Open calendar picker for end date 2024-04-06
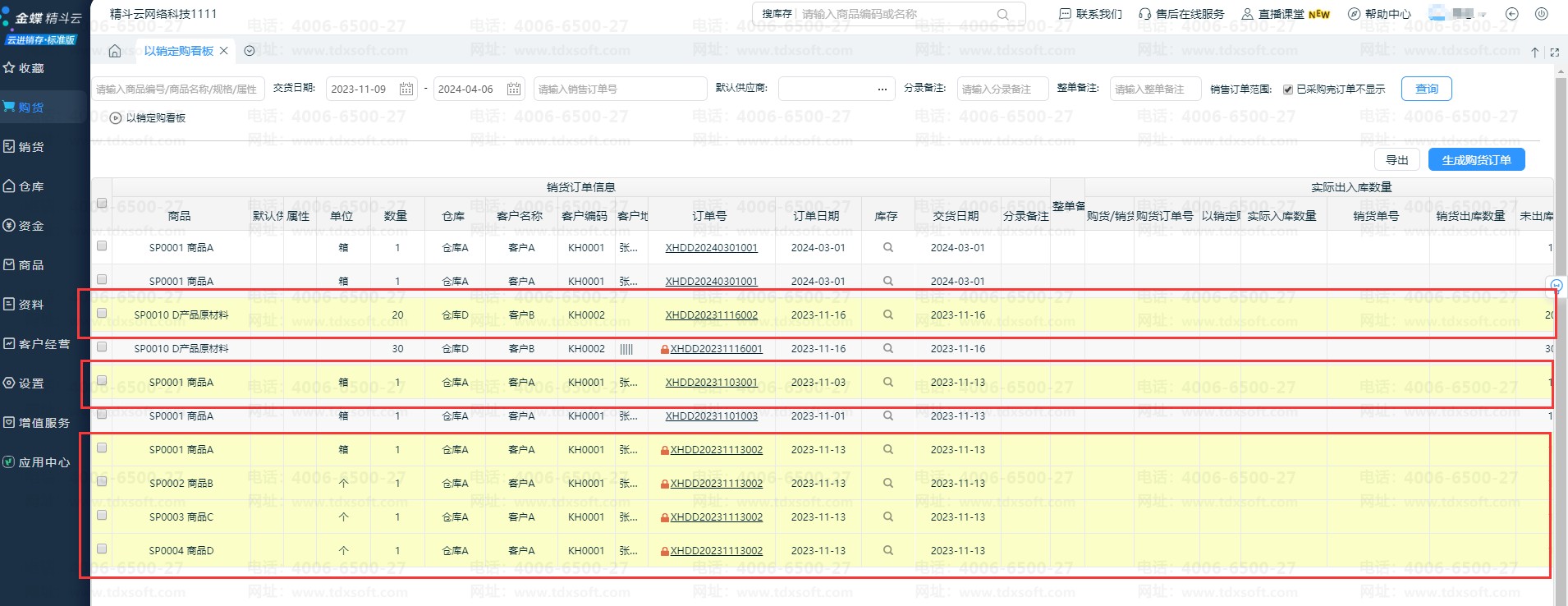The width and height of the screenshot is (1568, 606). click(x=514, y=89)
